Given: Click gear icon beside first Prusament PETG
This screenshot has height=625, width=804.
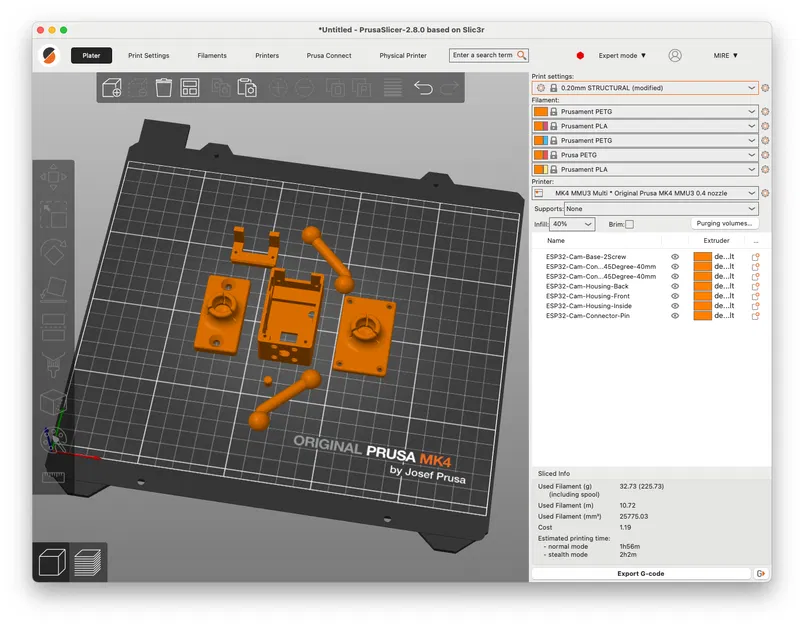Looking at the screenshot, I should [765, 111].
